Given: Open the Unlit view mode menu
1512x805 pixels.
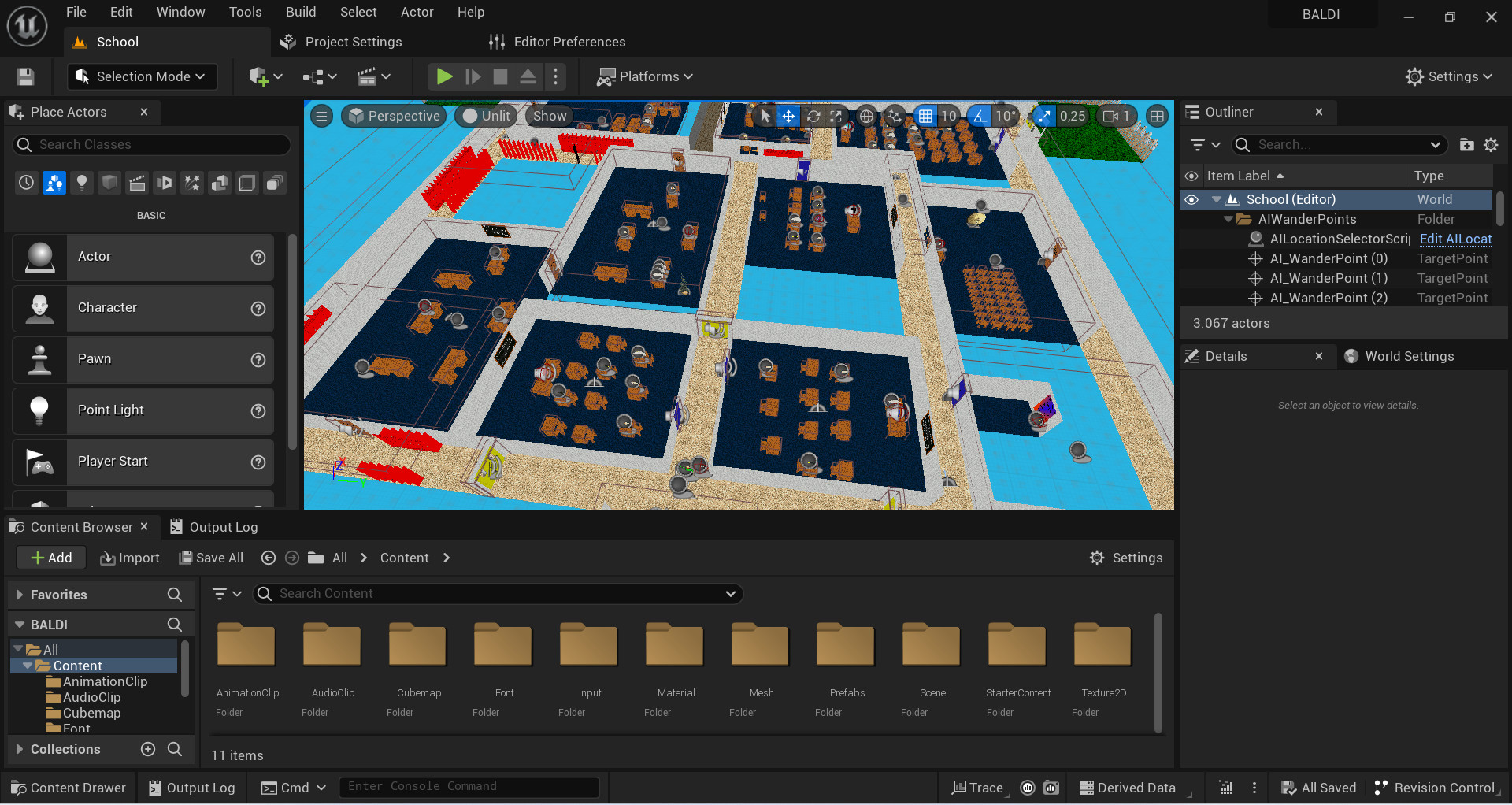Looking at the screenshot, I should point(486,117).
